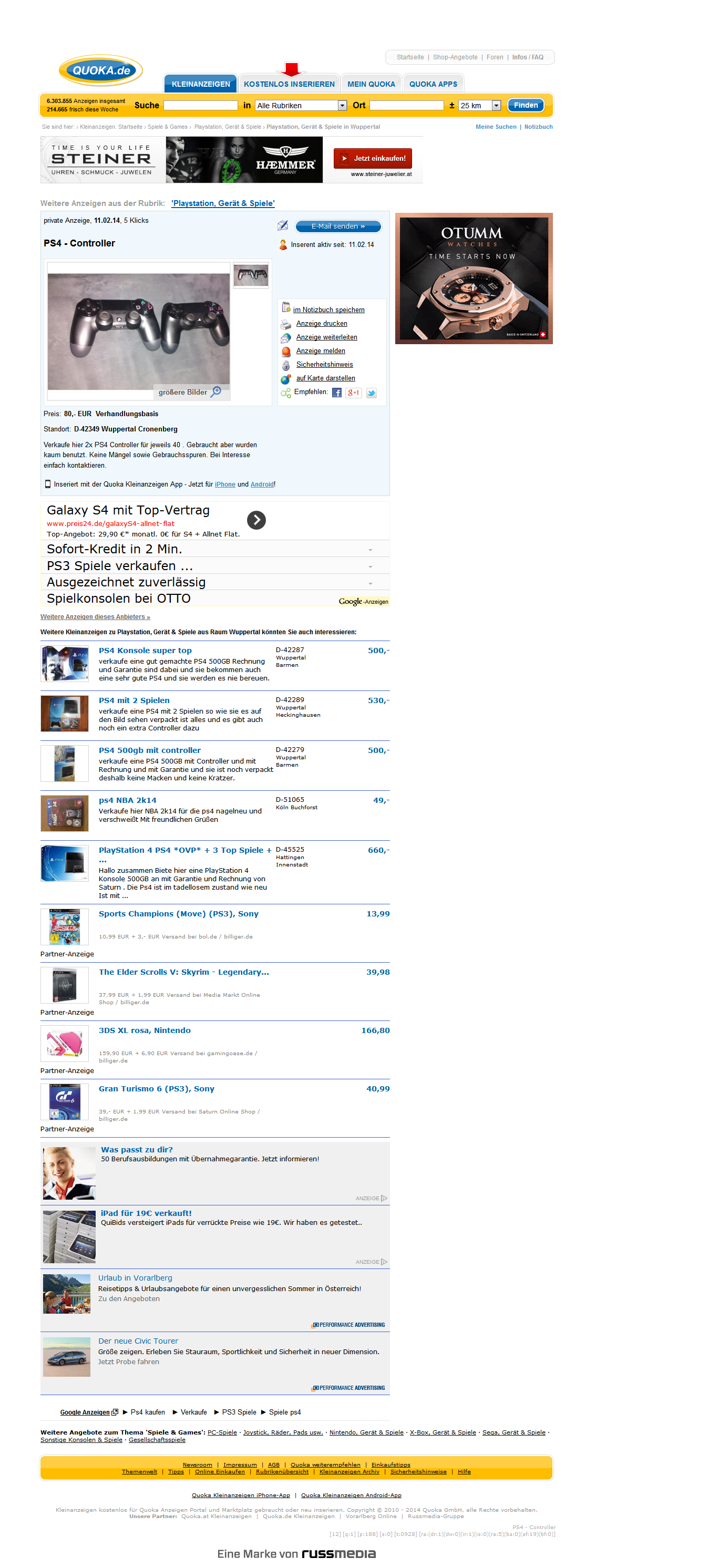The image size is (709, 1568).
Task: Focus the Suche keyword input field
Action: (x=200, y=105)
